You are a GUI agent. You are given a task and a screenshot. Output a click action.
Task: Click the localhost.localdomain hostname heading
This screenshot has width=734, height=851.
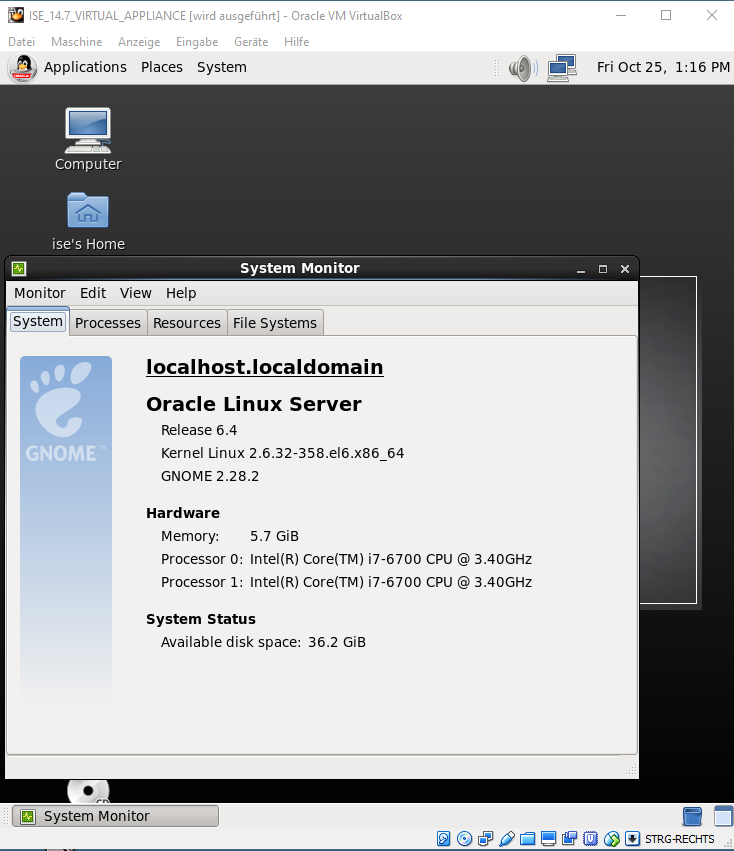point(265,367)
